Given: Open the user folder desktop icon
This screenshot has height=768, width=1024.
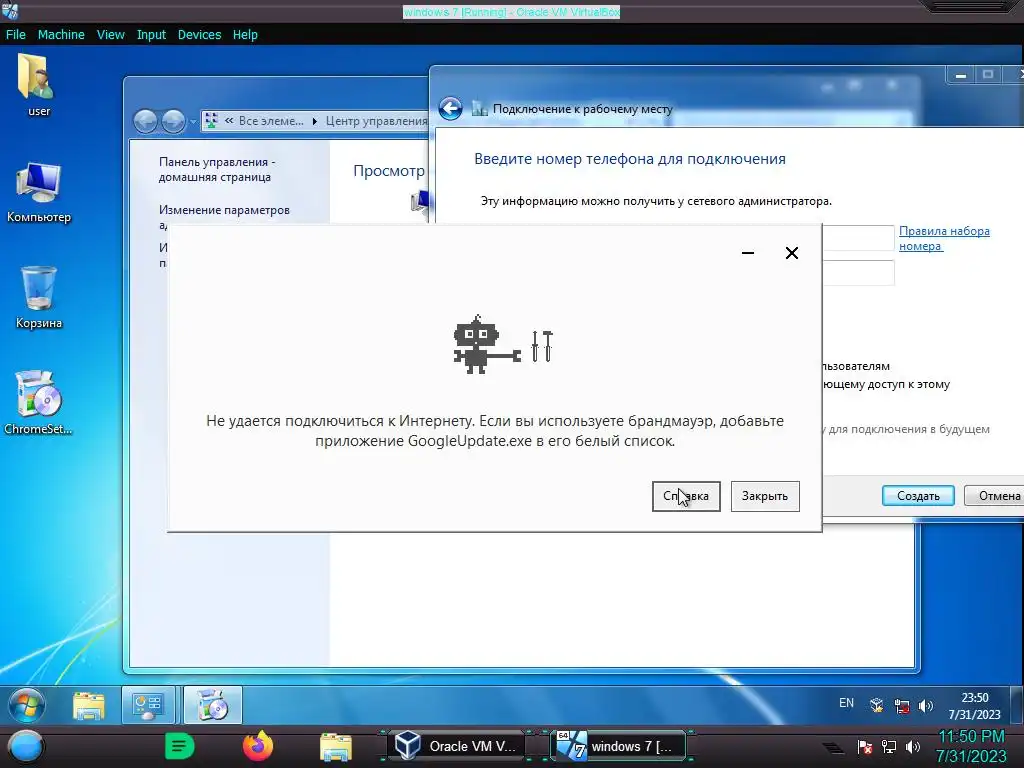Looking at the screenshot, I should [x=38, y=85].
